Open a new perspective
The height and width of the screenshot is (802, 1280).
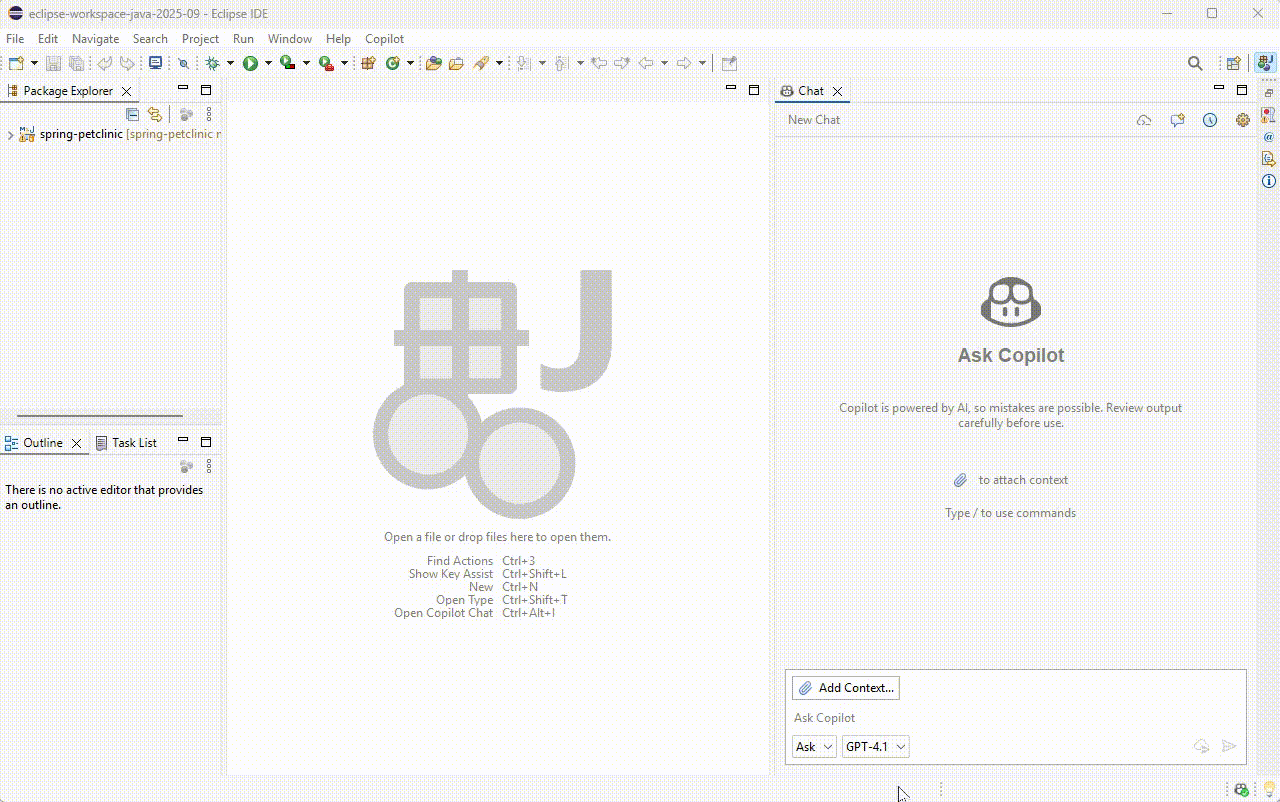tap(1233, 63)
